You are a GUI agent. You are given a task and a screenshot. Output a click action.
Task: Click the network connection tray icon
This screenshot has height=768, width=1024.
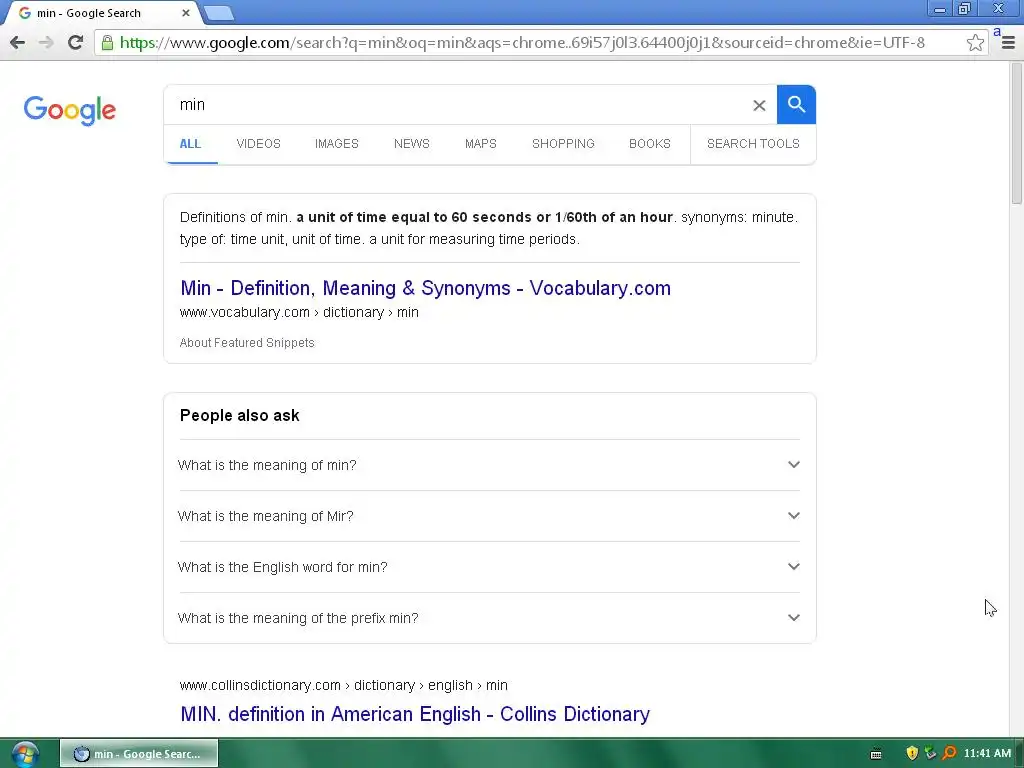[930, 753]
